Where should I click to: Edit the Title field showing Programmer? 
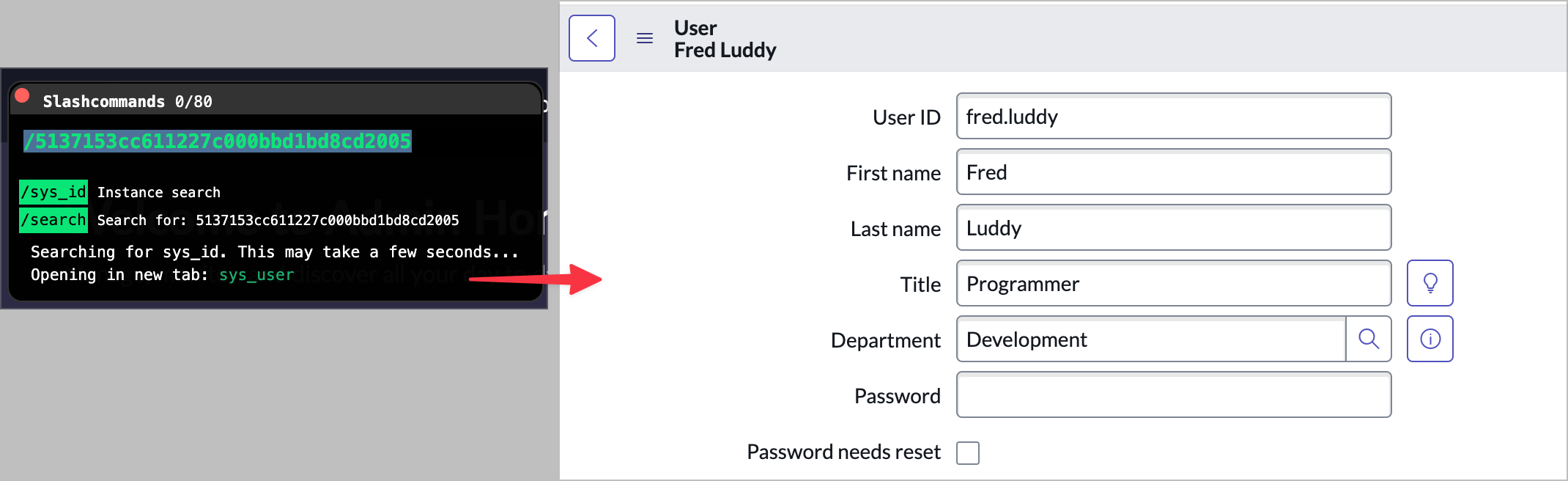tap(1174, 283)
